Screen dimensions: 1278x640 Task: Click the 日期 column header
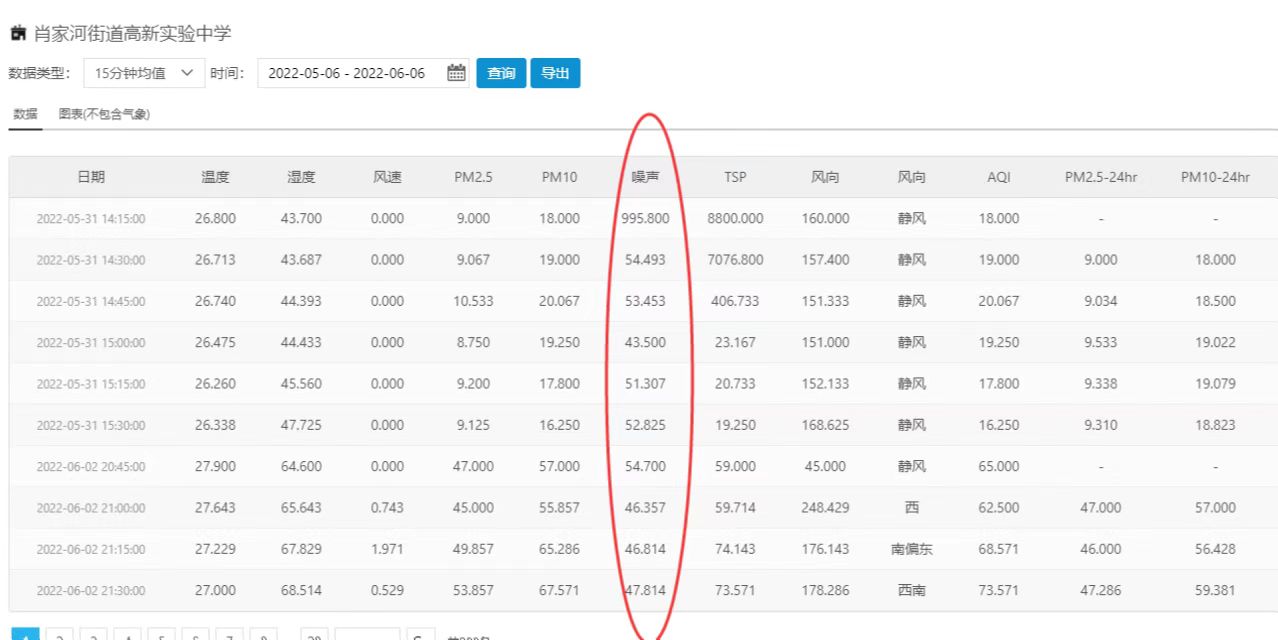(x=91, y=177)
